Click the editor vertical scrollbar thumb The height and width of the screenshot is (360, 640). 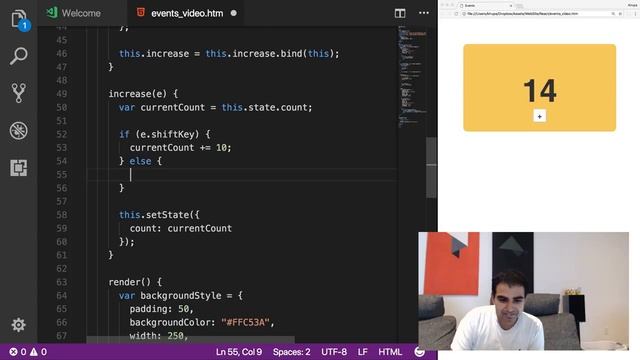431,168
